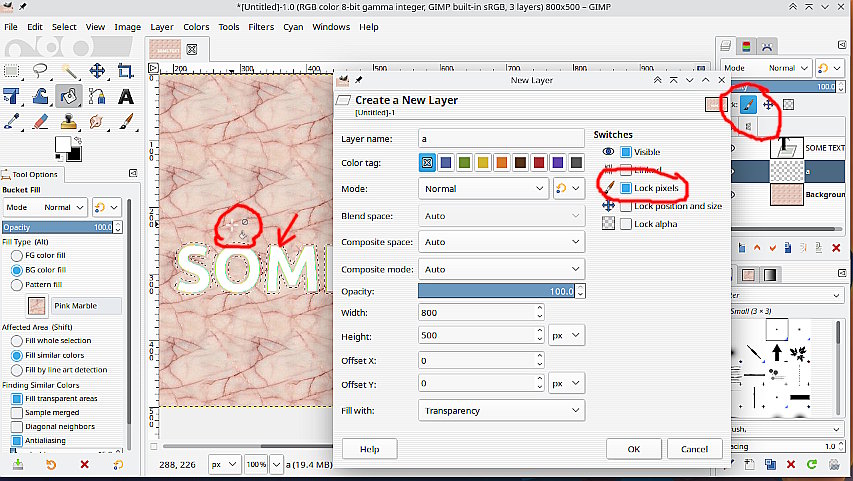Screen dimensions: 853x481
Task: Select the Fuzzy Select magic wand tool
Action: coord(69,71)
